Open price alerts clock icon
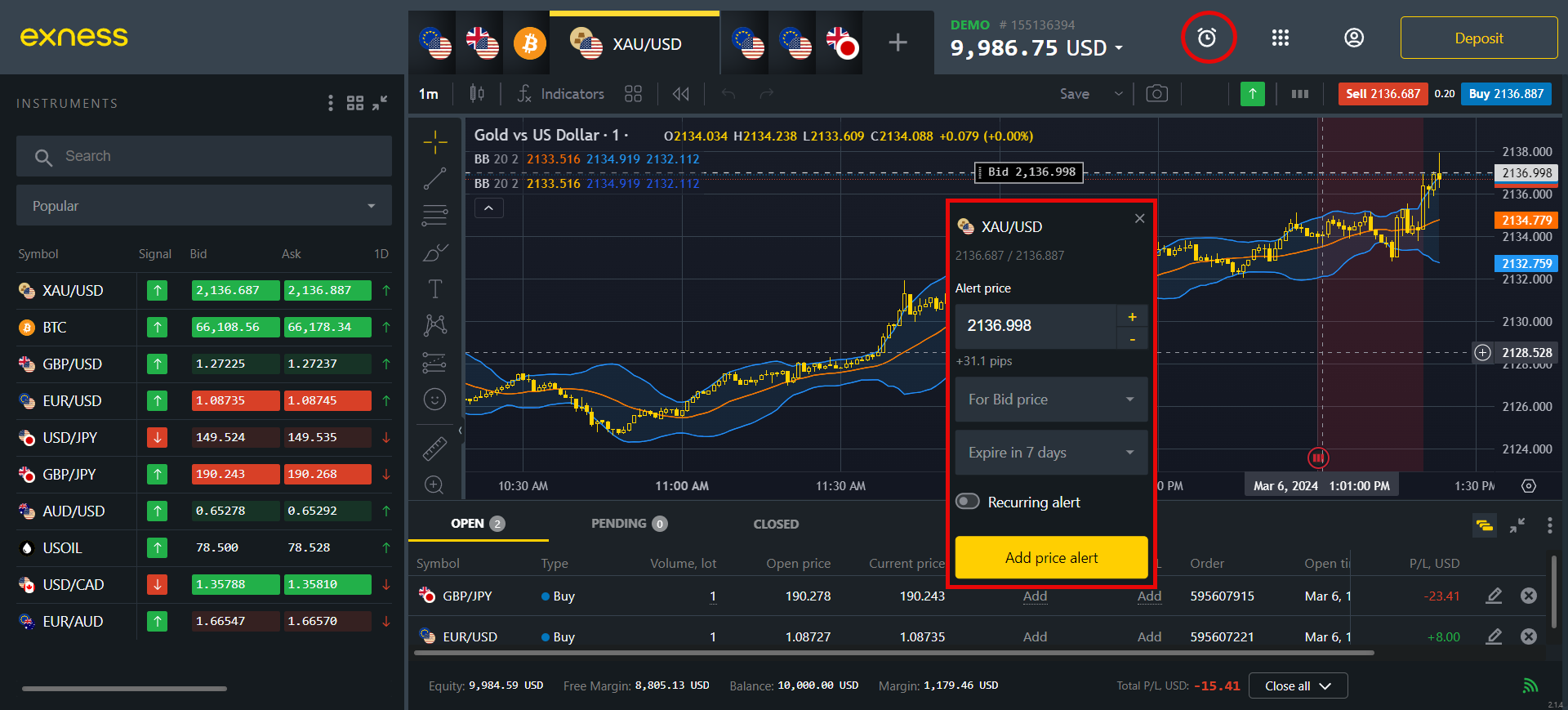 click(1207, 38)
